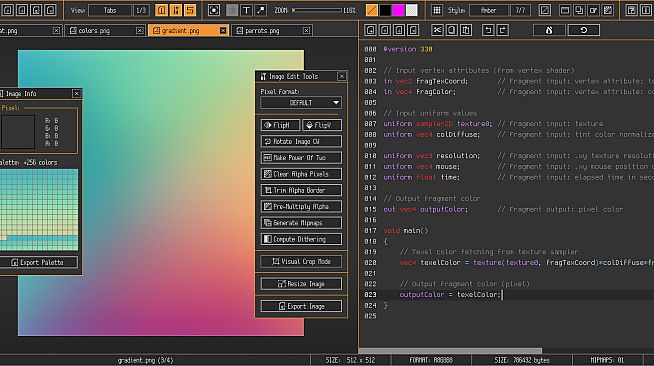Adjust the ZOOM slider
This screenshot has width=654, height=366.
click(317, 10)
